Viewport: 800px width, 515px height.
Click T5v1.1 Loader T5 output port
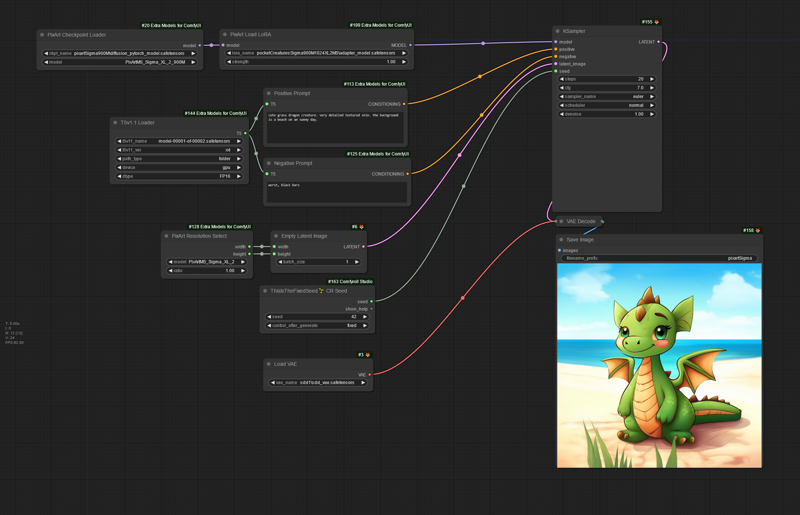[245, 133]
